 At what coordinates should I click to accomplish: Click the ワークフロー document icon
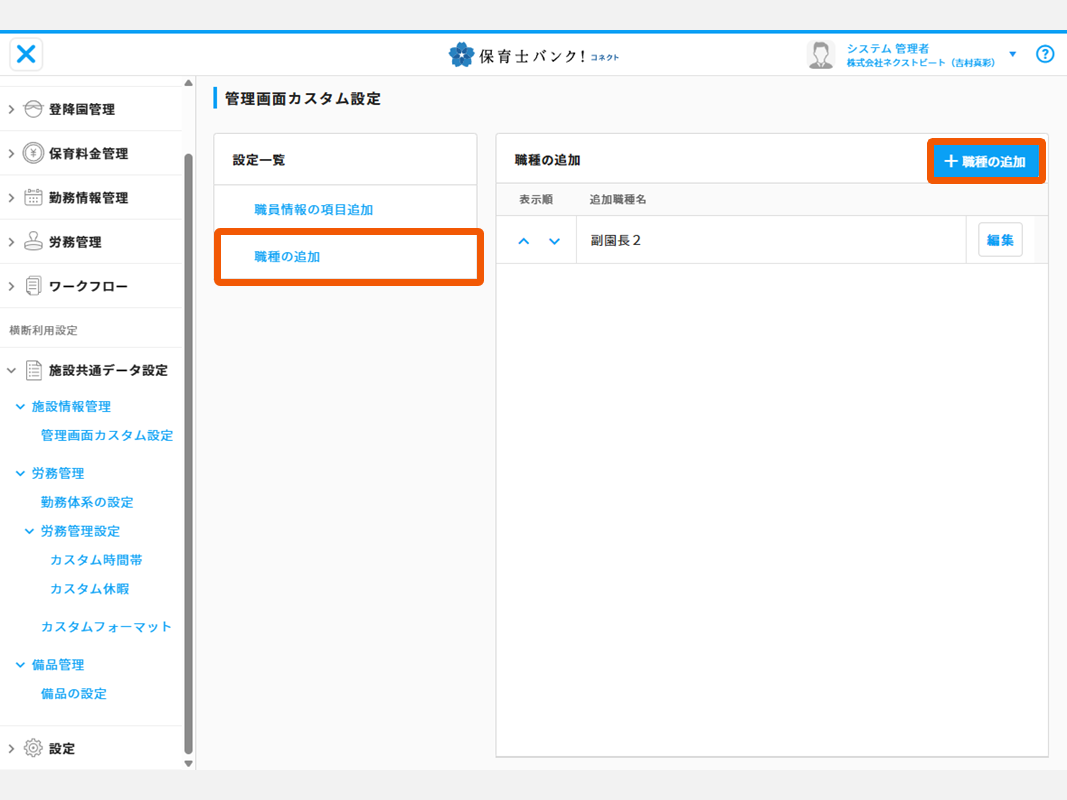coord(33,286)
